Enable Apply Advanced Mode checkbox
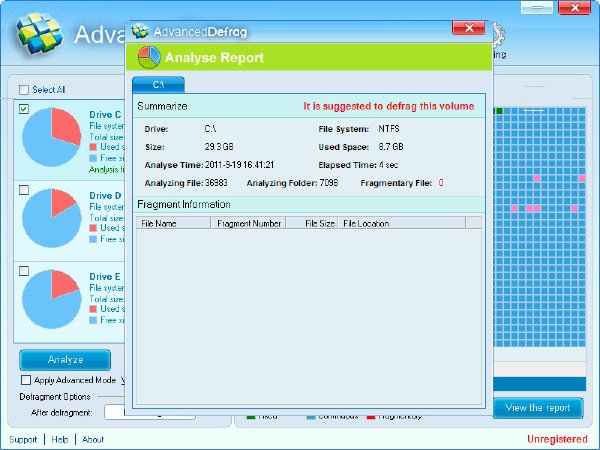The height and width of the screenshot is (450, 600). tap(26, 380)
